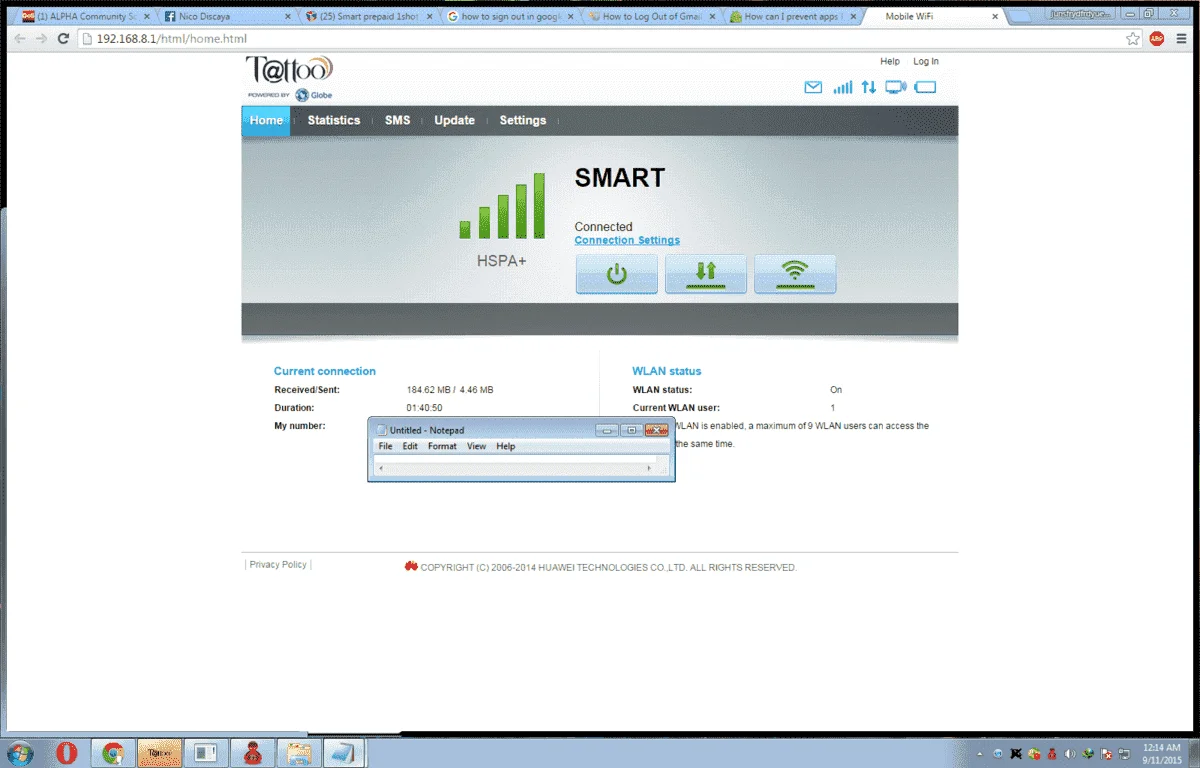Open the SMS tab
This screenshot has height=768, width=1200.
click(x=398, y=120)
